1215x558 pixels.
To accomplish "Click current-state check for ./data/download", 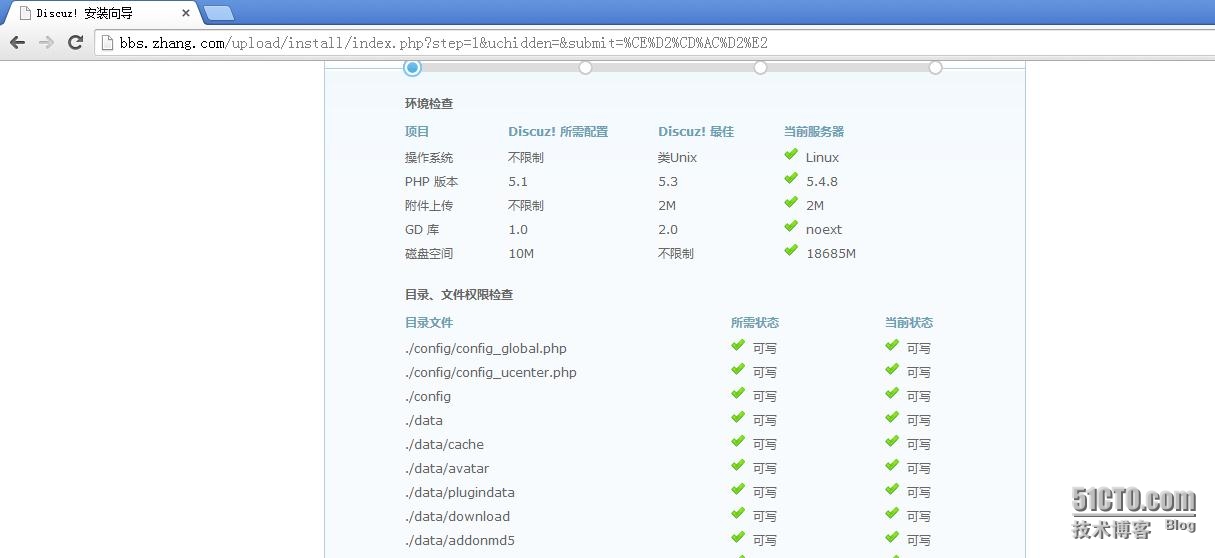I will point(892,514).
